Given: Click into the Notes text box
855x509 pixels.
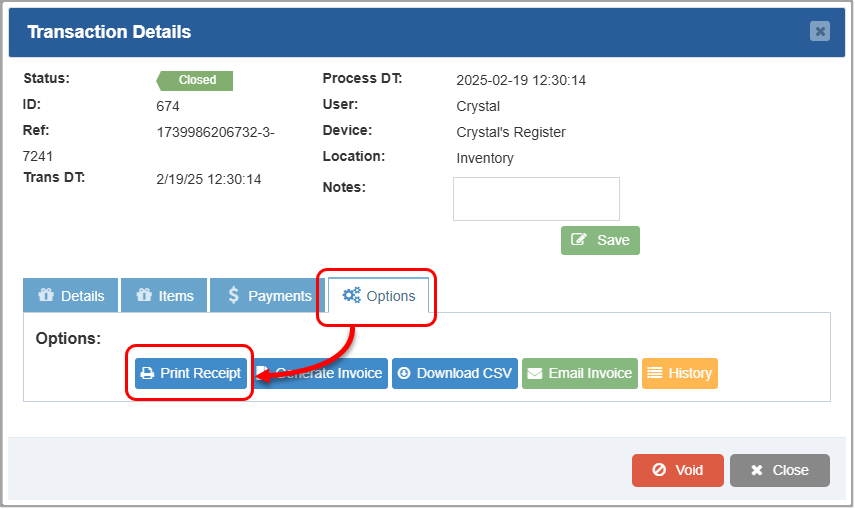Looking at the screenshot, I should click(536, 199).
